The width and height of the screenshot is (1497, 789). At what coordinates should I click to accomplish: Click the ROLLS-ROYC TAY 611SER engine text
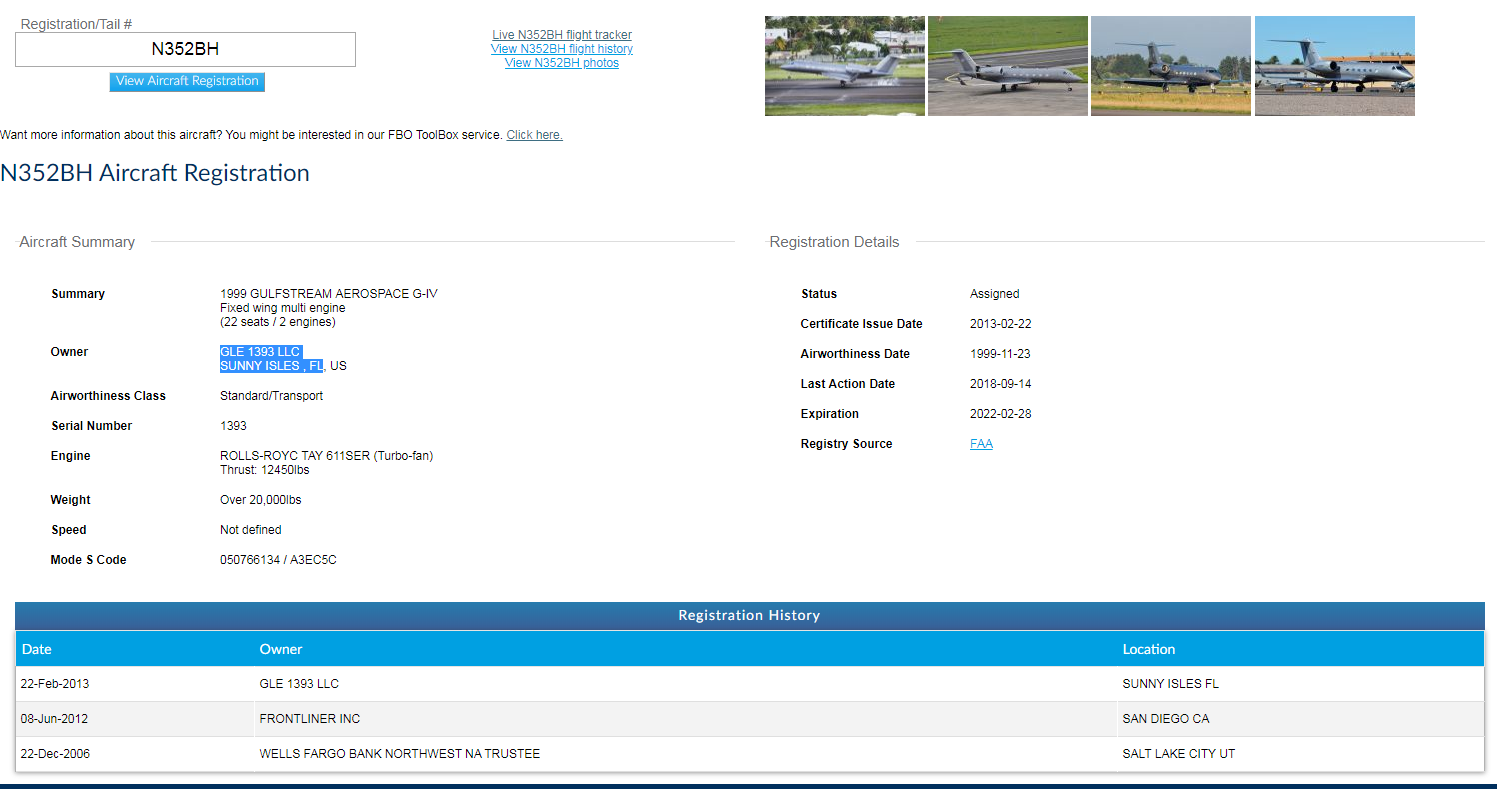[326, 456]
